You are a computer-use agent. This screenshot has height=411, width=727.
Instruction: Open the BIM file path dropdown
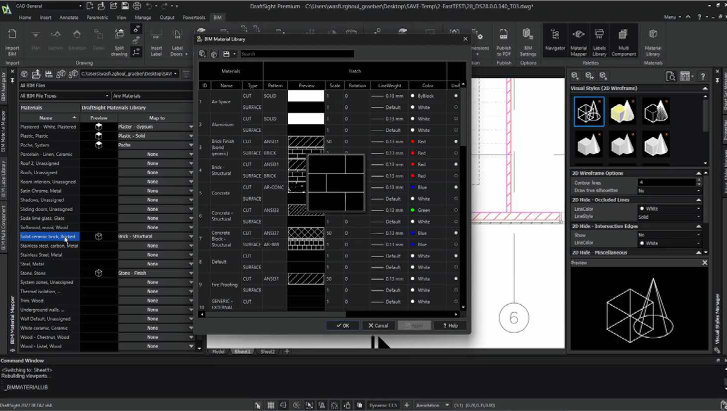(x=129, y=74)
